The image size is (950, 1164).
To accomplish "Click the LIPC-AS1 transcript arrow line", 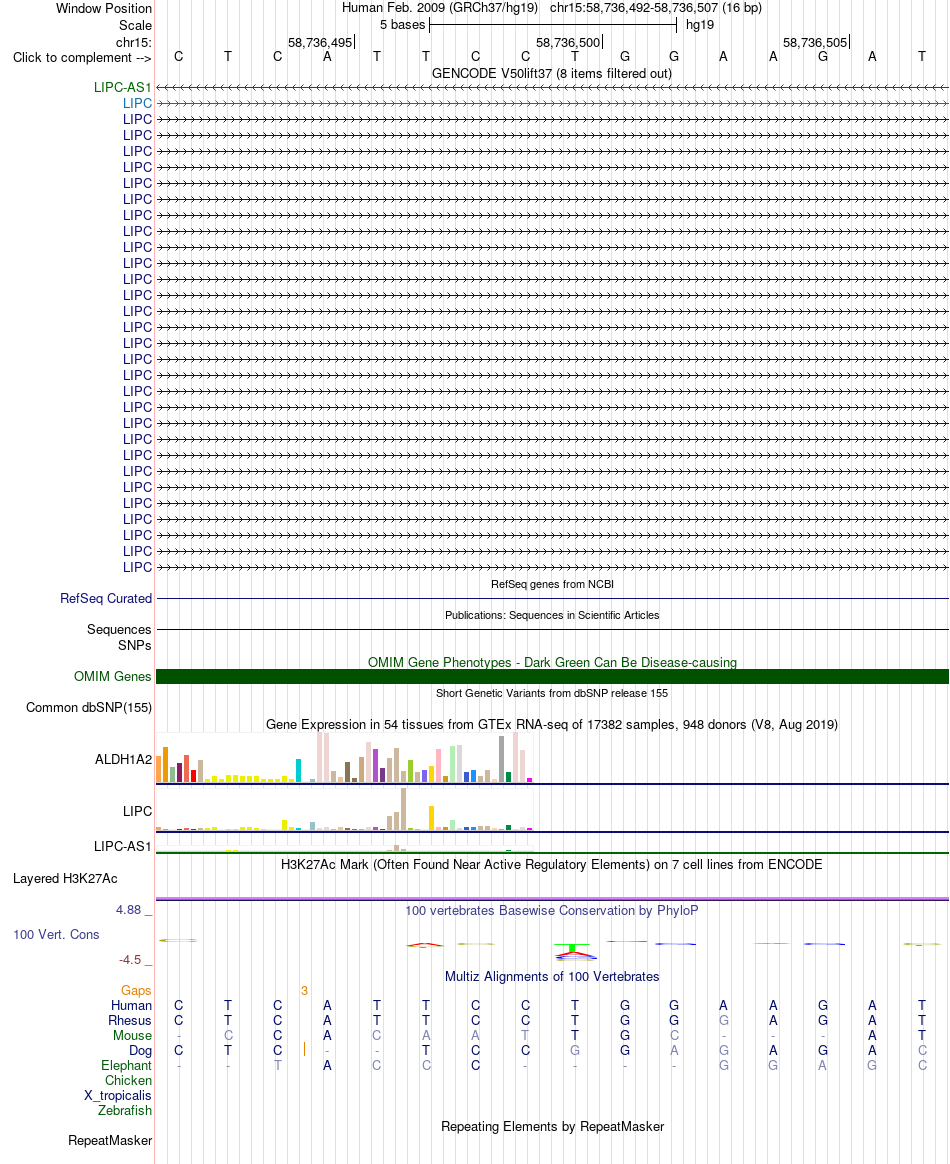I will [x=552, y=88].
